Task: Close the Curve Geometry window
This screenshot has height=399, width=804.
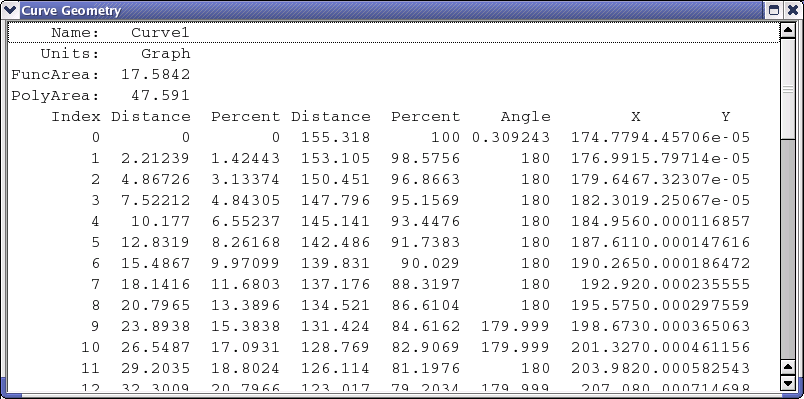Action: point(792,10)
